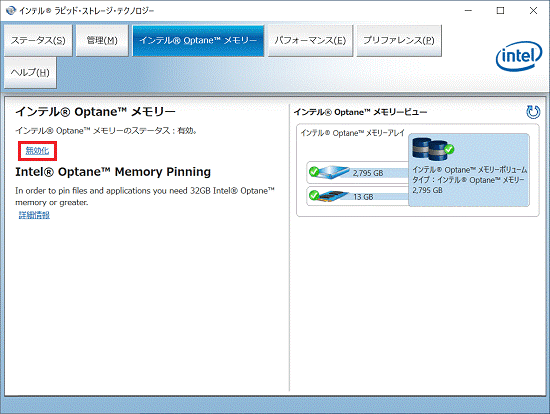Click the 2,795 GB disk size in array list
The image size is (550, 414).
[x=368, y=173]
